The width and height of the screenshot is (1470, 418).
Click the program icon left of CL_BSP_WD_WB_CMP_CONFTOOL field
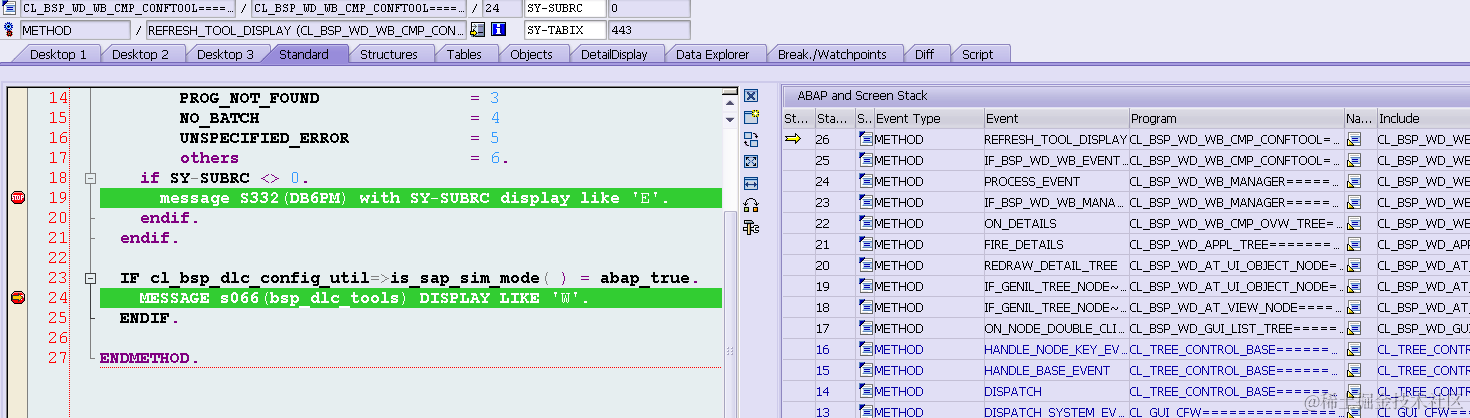(x=10, y=8)
